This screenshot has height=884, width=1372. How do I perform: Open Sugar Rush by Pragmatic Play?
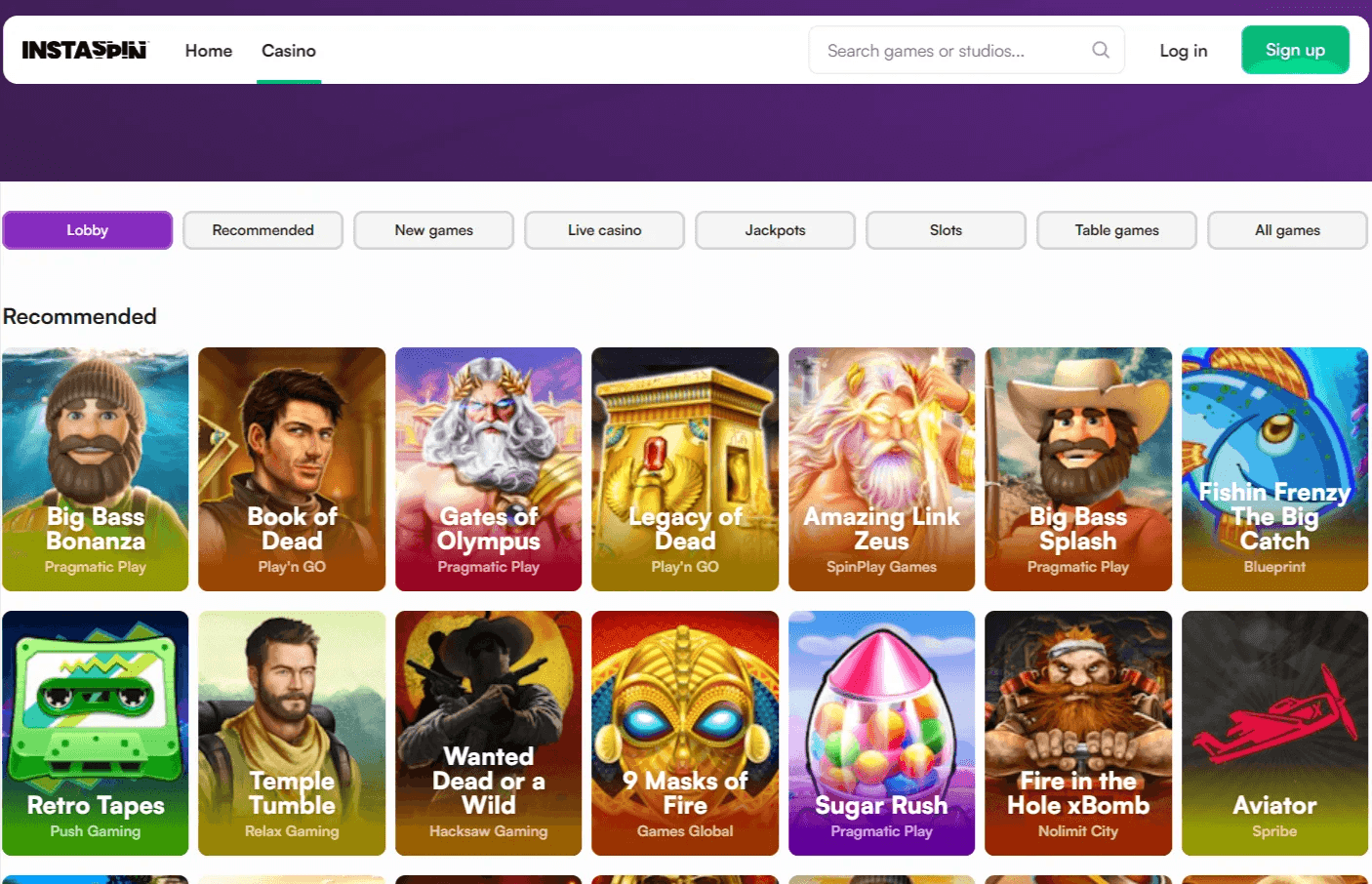881,733
